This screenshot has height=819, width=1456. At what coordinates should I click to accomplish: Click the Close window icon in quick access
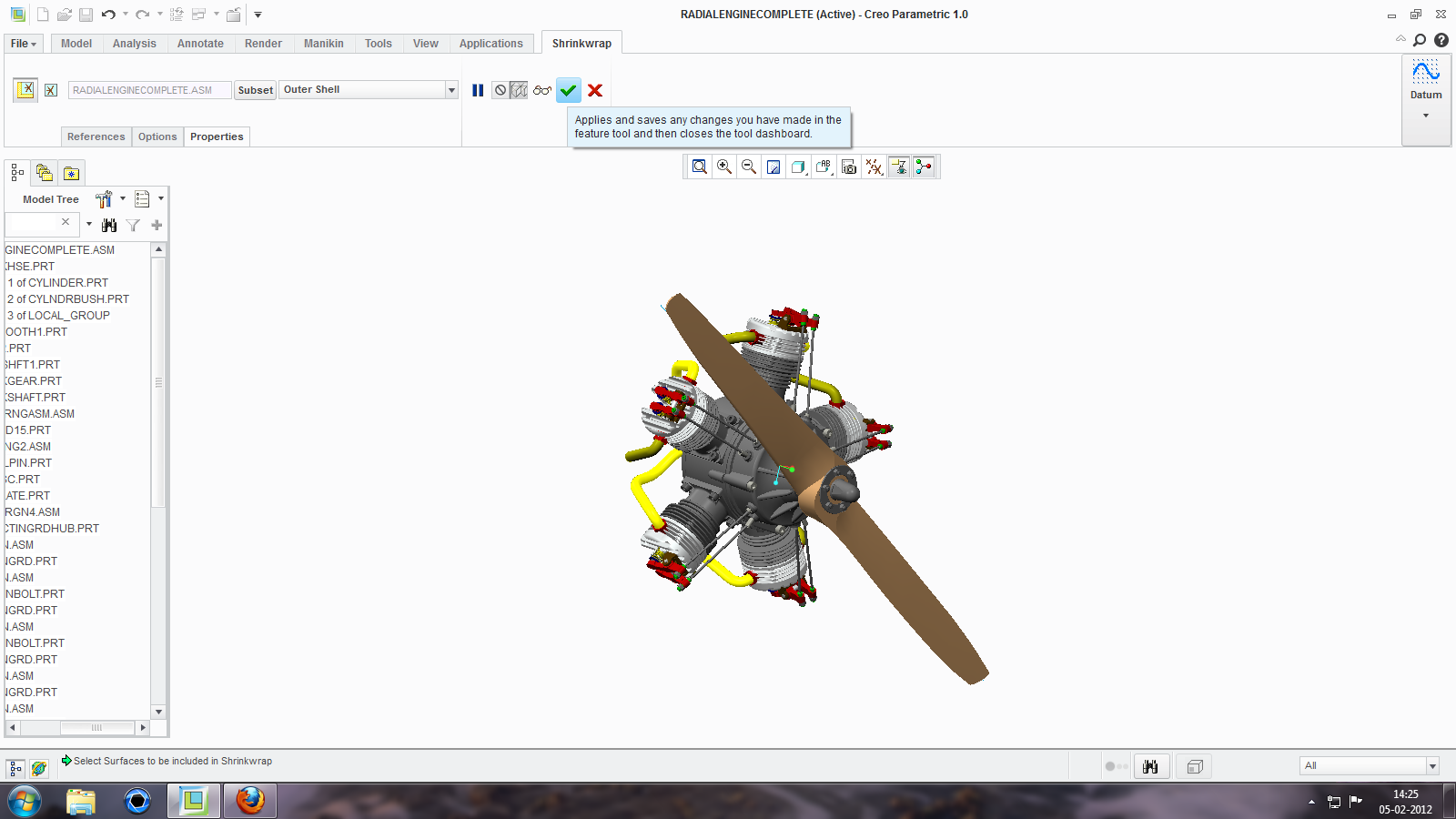click(234, 15)
